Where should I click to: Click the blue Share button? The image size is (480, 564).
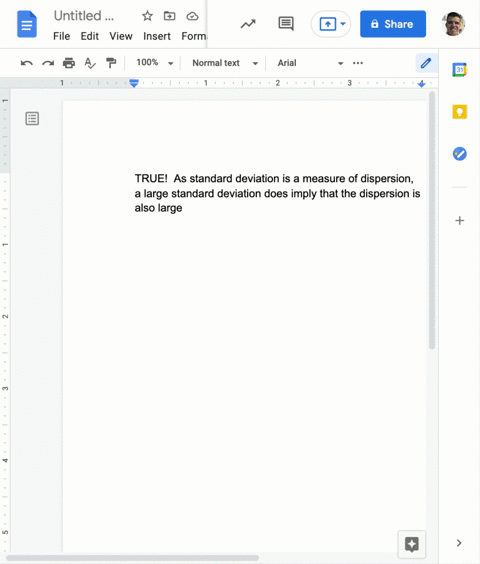click(393, 24)
